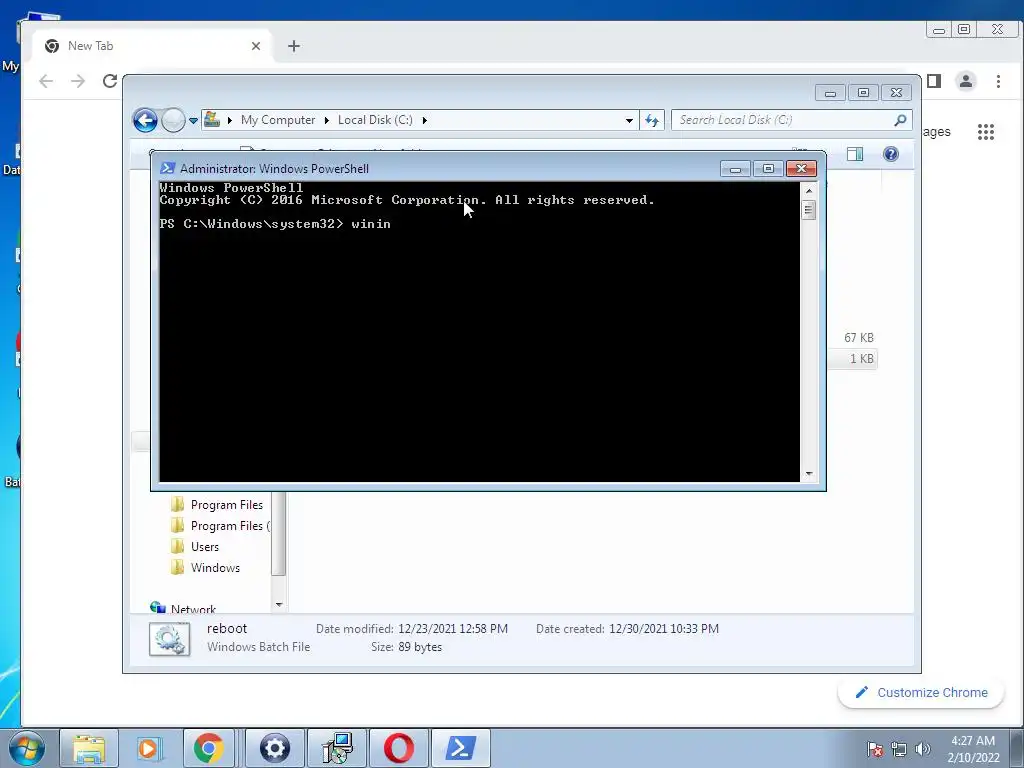Click the PowerShell scrollbar thumb
This screenshot has height=768, width=1024.
(808, 210)
